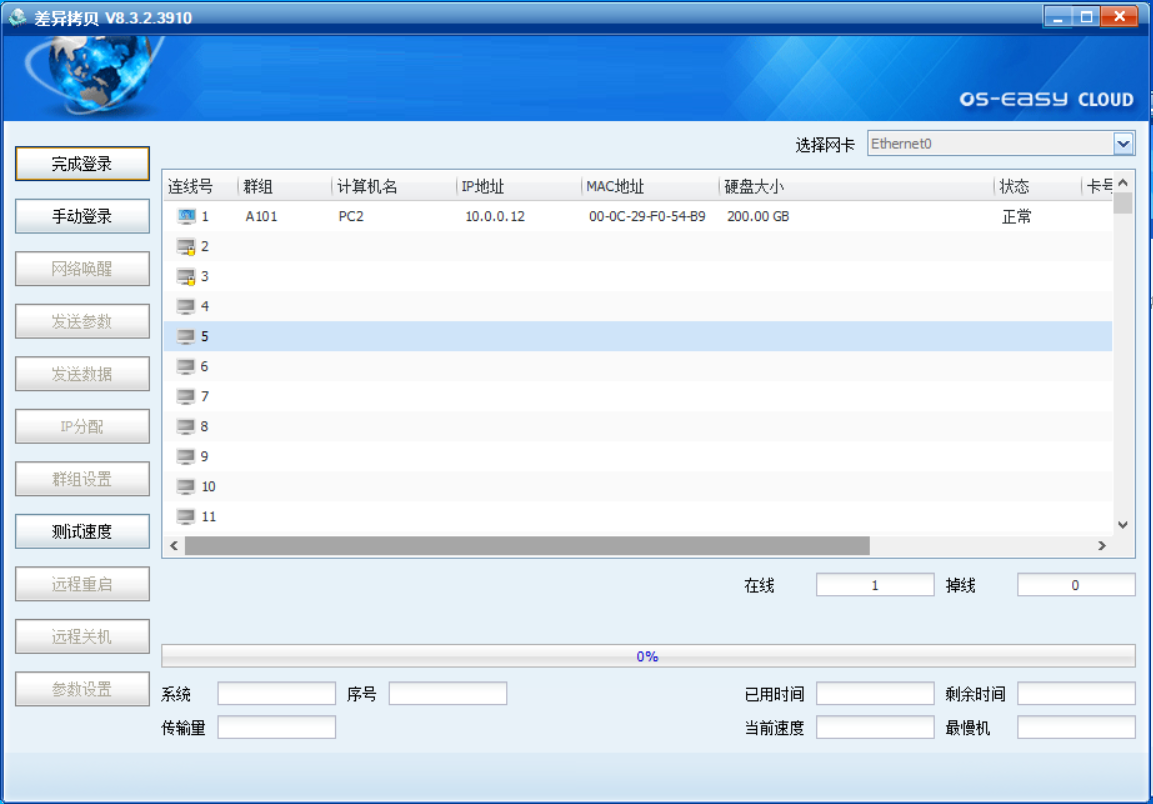This screenshot has width=1153, height=804.
Task: Click the computer icon in row 6
Action: [186, 366]
